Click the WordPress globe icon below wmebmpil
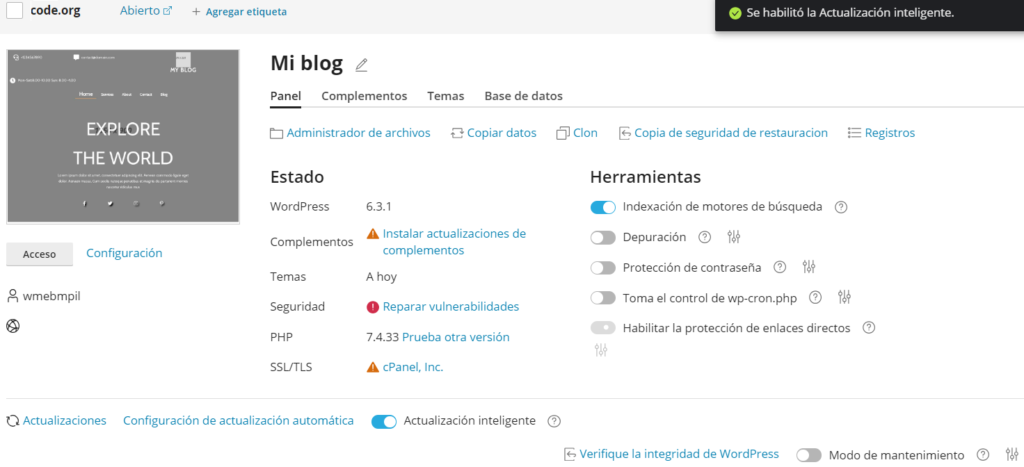This screenshot has height=467, width=1024. (12, 325)
